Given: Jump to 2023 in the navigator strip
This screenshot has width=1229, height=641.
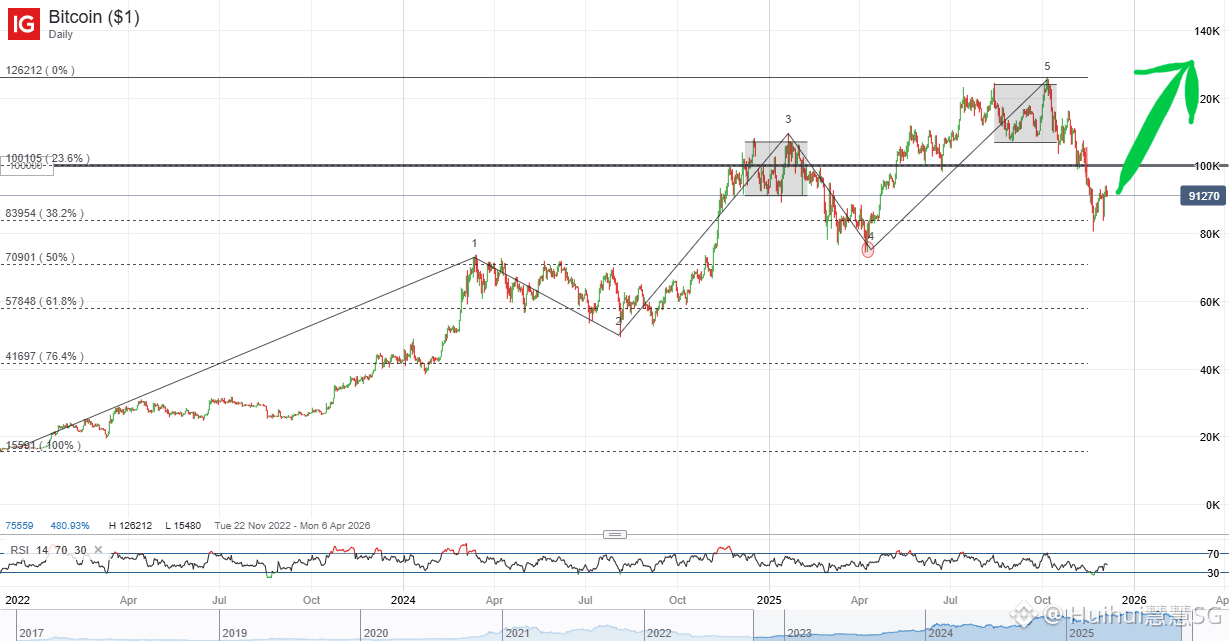Looking at the screenshot, I should point(800,633).
